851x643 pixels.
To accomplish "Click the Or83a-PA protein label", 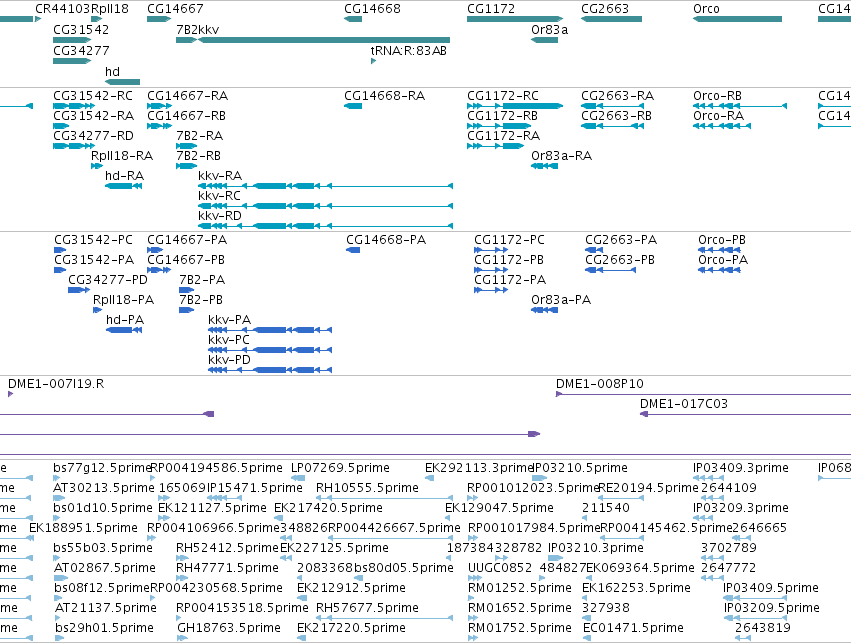I will [x=561, y=300].
